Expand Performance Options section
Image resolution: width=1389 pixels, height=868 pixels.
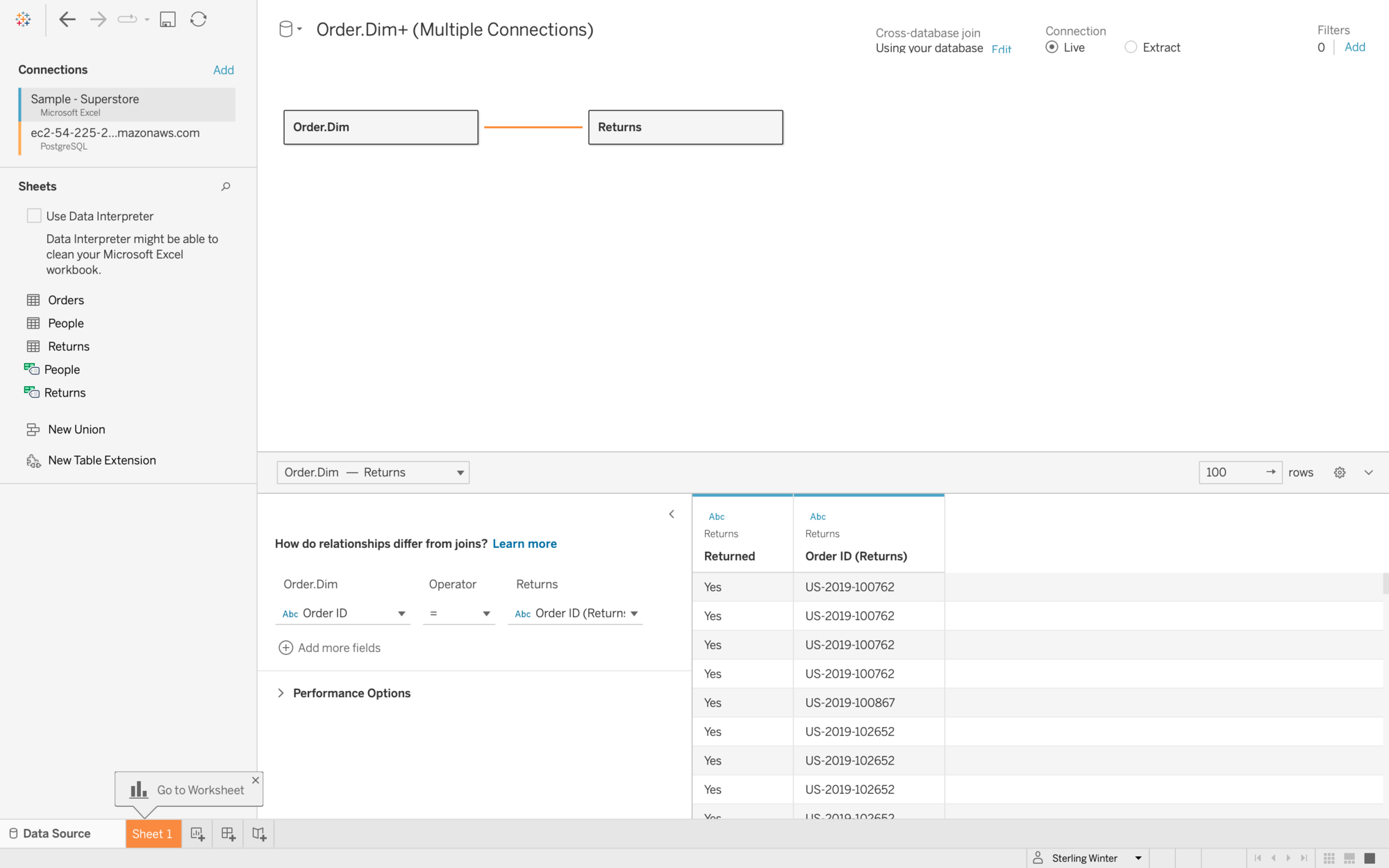[x=281, y=693]
